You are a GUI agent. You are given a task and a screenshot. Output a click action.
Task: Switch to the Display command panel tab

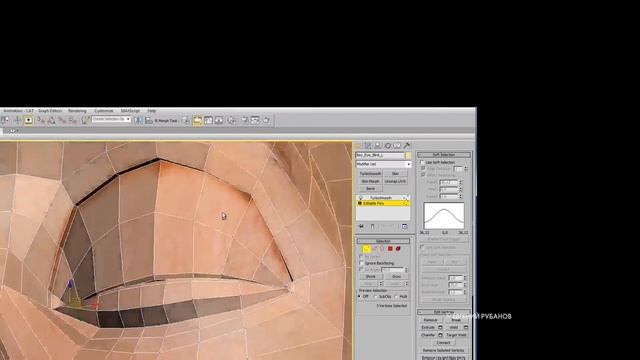pyautogui.click(x=397, y=146)
